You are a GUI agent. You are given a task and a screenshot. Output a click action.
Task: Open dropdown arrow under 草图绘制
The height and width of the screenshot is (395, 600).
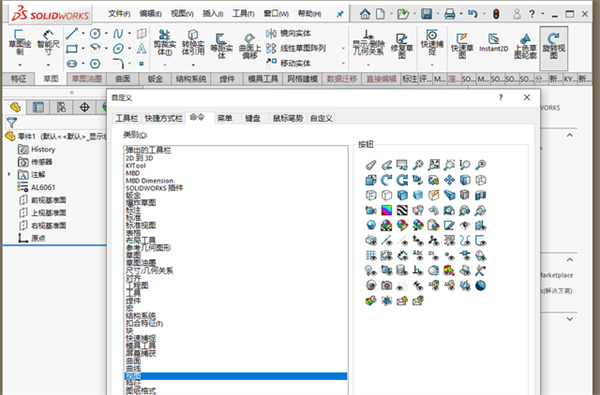pos(20,65)
